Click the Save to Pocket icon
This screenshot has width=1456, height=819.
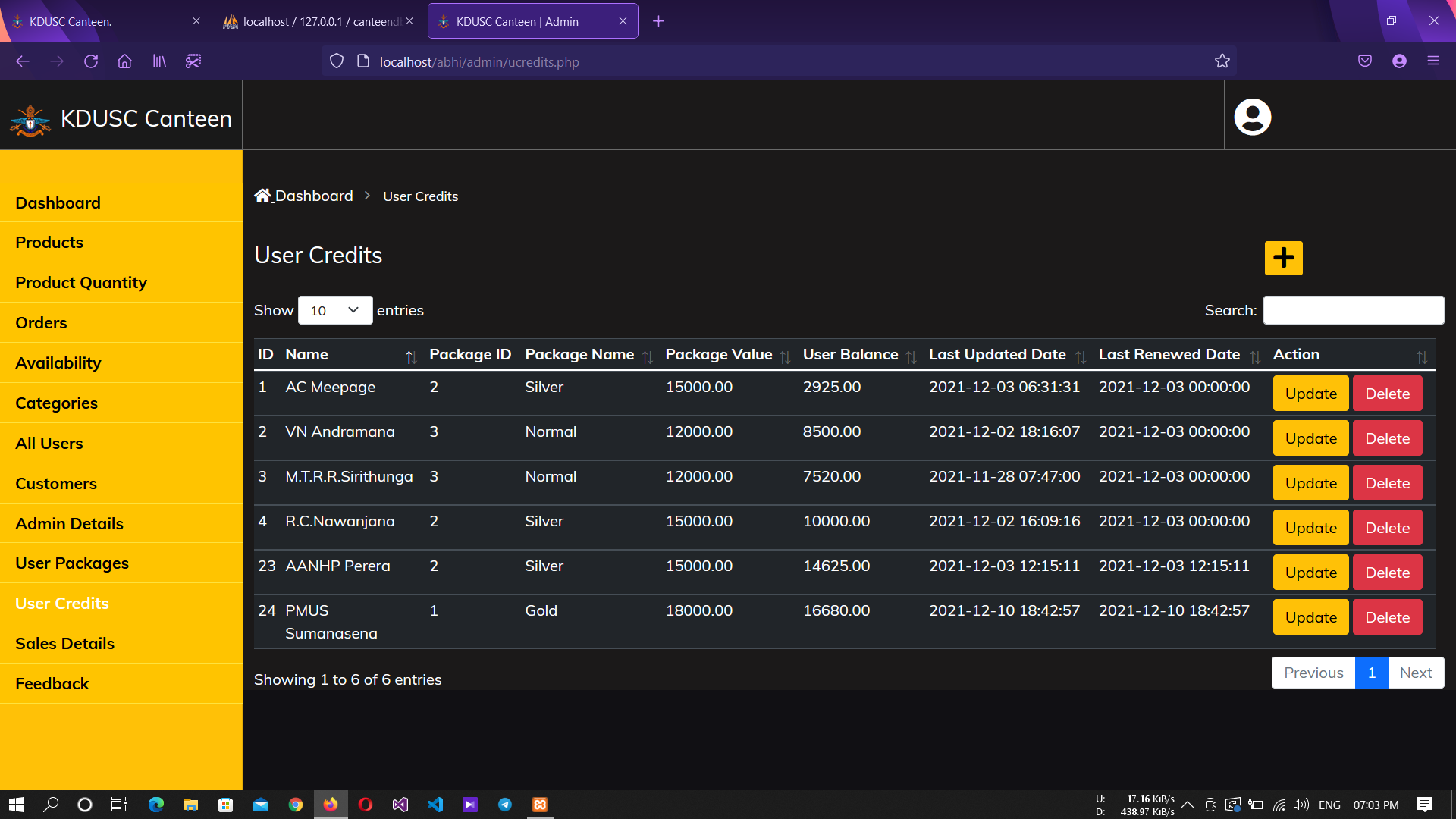[1364, 61]
